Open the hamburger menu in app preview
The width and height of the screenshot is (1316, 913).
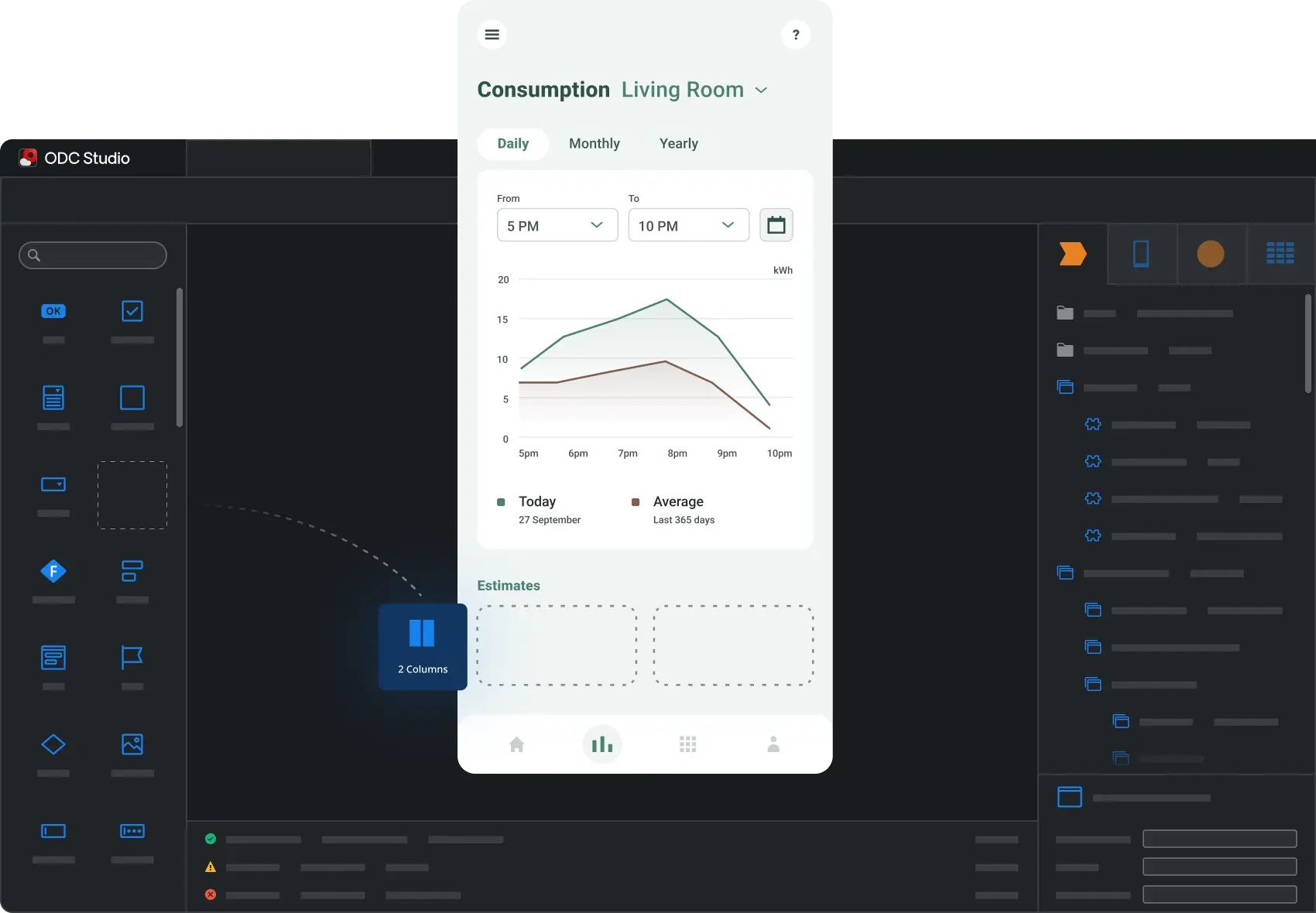(492, 34)
